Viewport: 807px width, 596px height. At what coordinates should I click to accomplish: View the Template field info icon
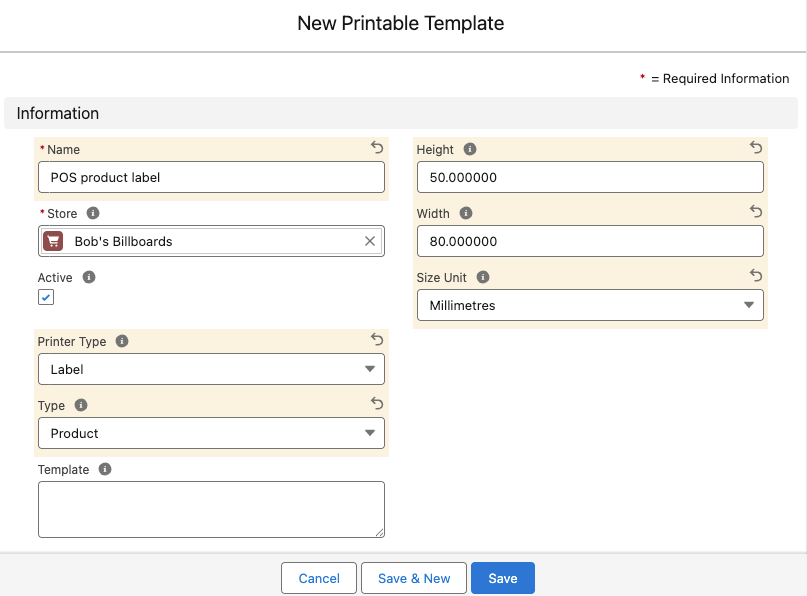tap(105, 469)
